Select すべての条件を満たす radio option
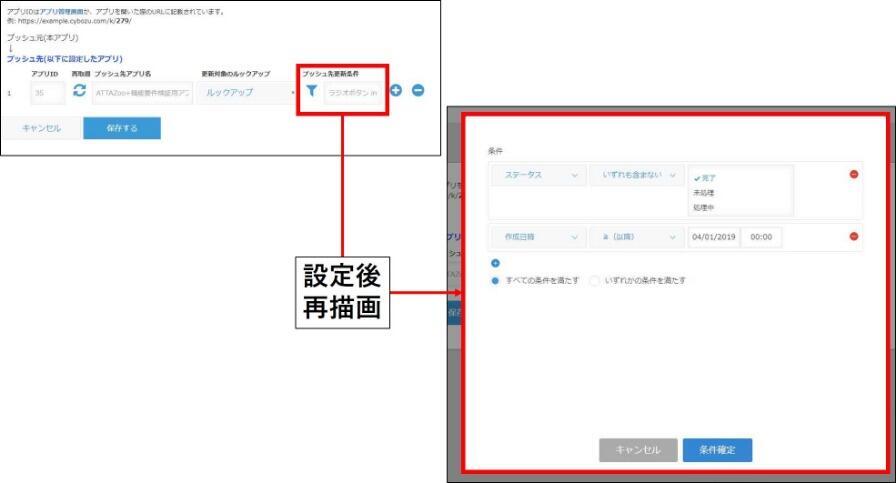The height and width of the screenshot is (483, 896). point(495,281)
